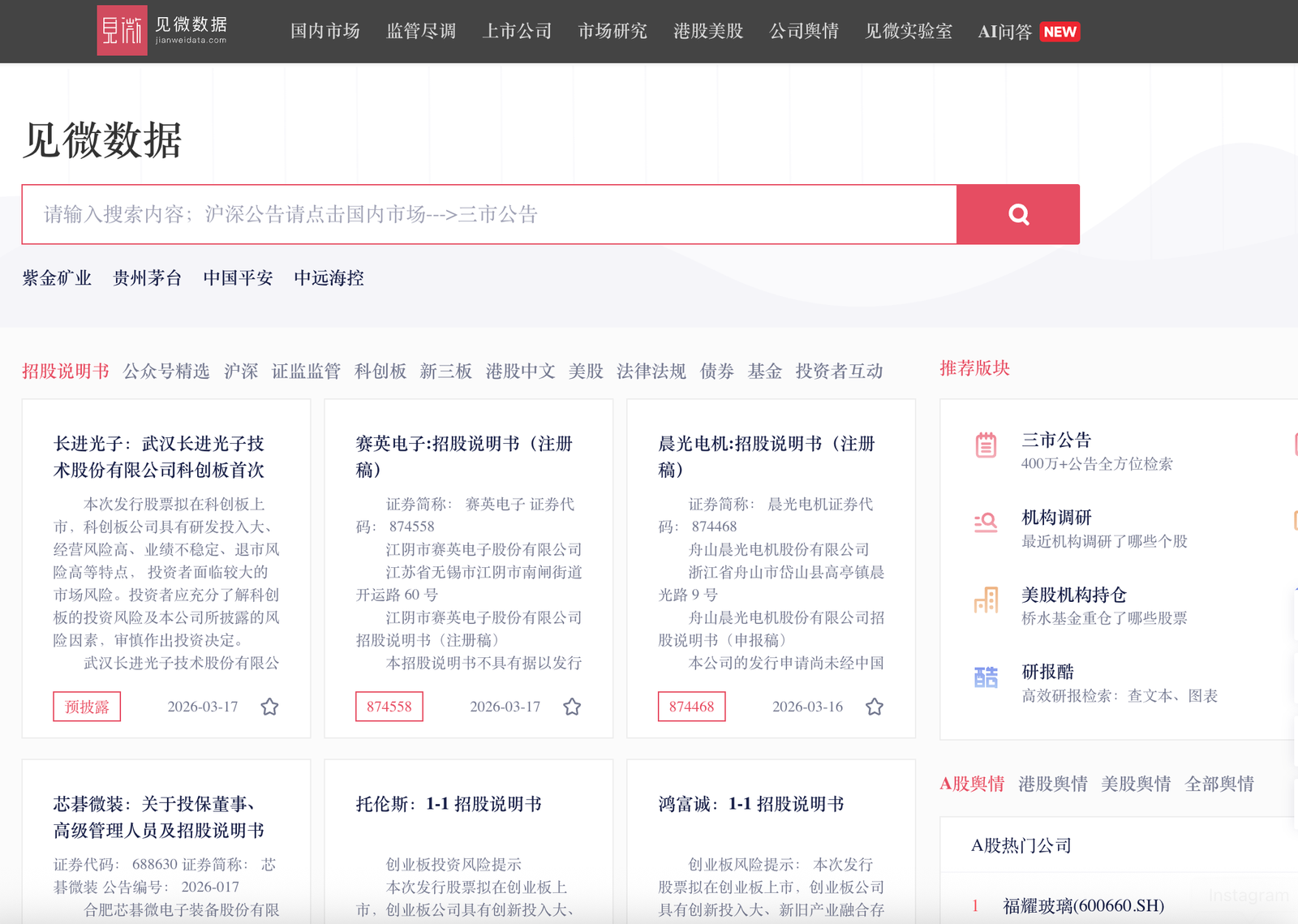Switch to the 美股舆情 tab
The height and width of the screenshot is (924, 1298).
(x=1136, y=784)
